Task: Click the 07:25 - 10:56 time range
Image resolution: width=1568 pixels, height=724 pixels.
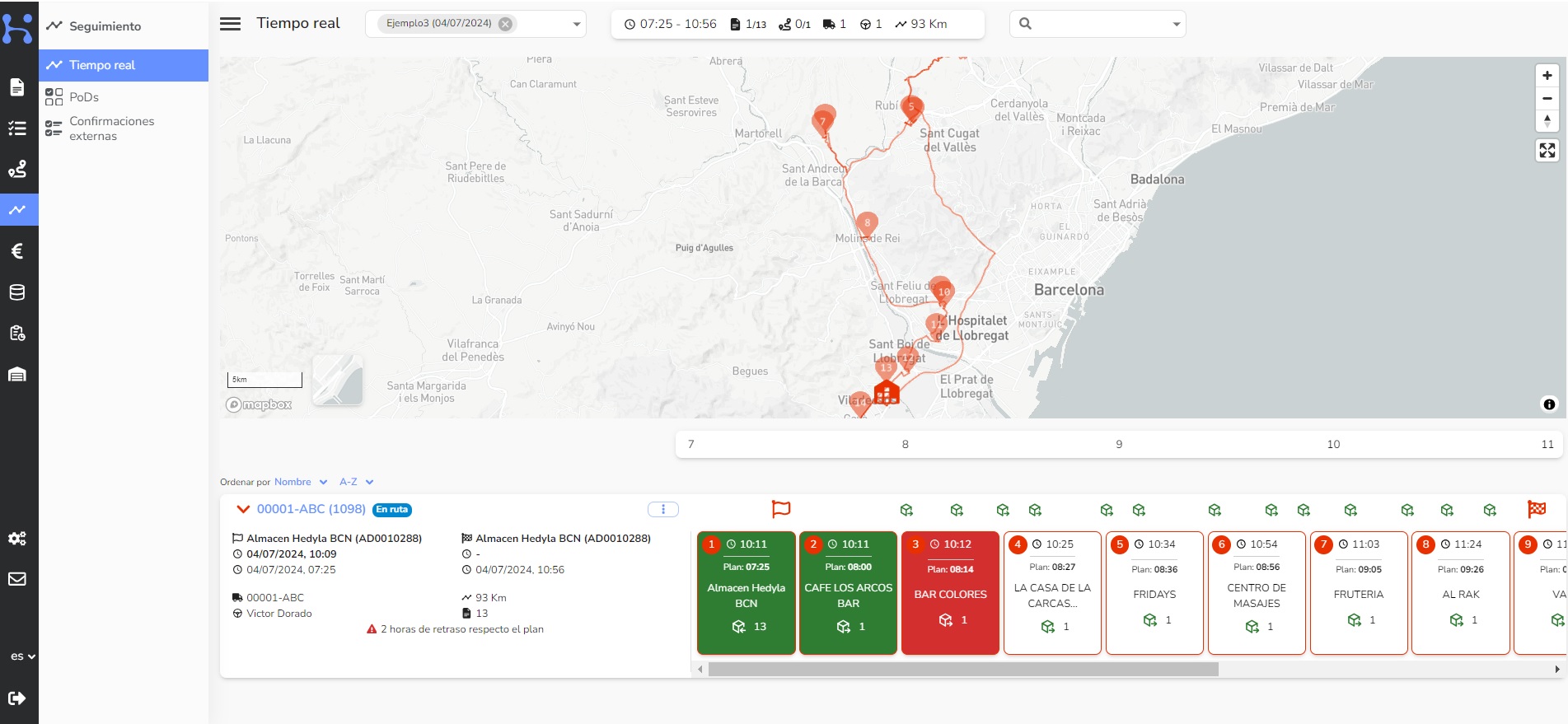Action: coord(670,25)
